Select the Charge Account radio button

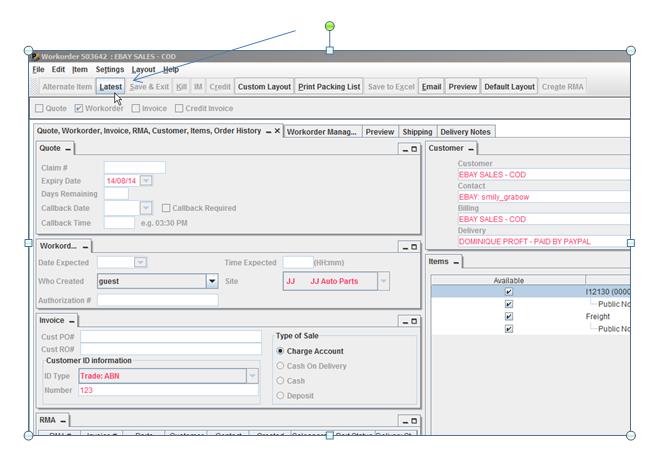coord(280,351)
